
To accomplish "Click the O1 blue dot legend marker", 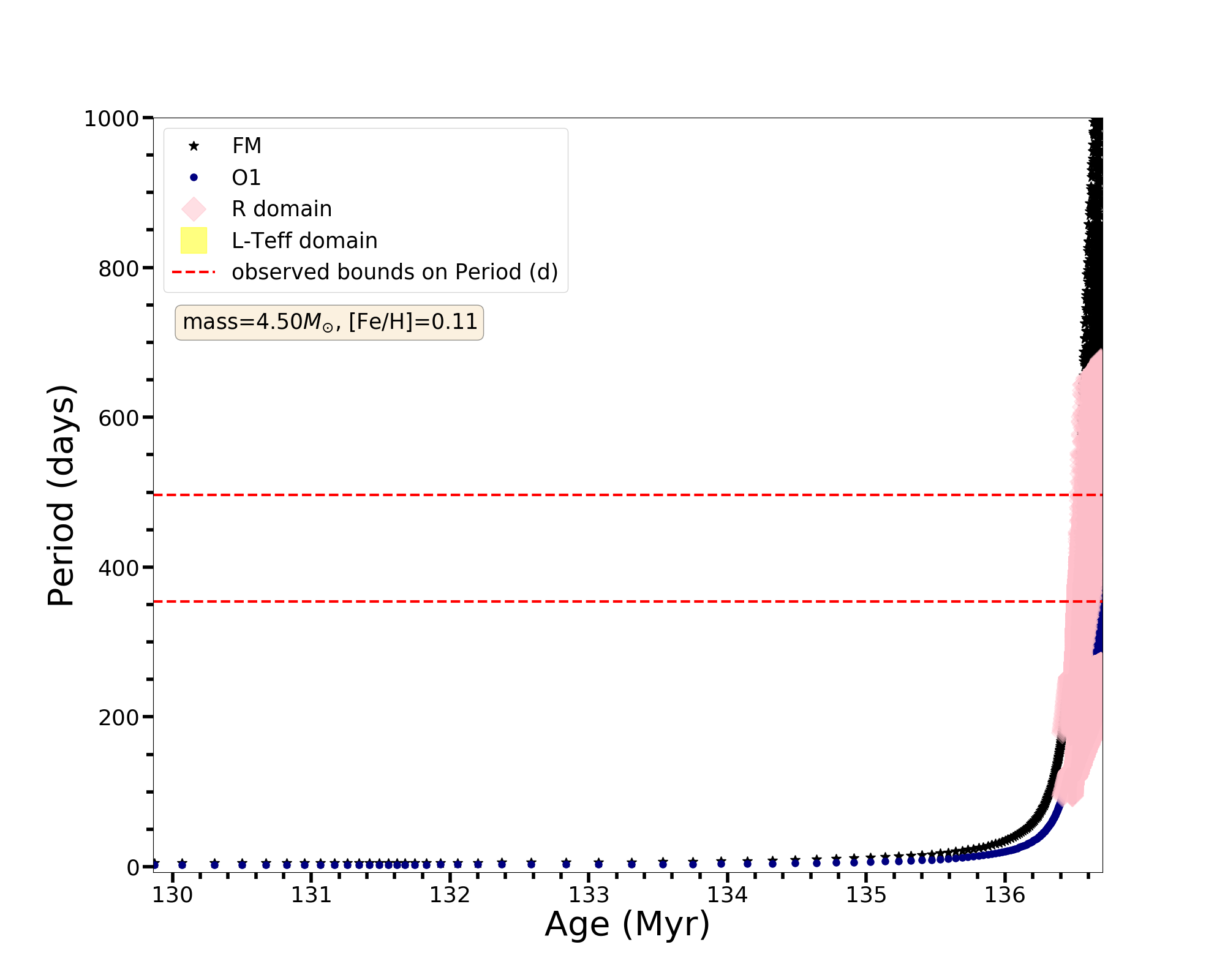I will [194, 178].
